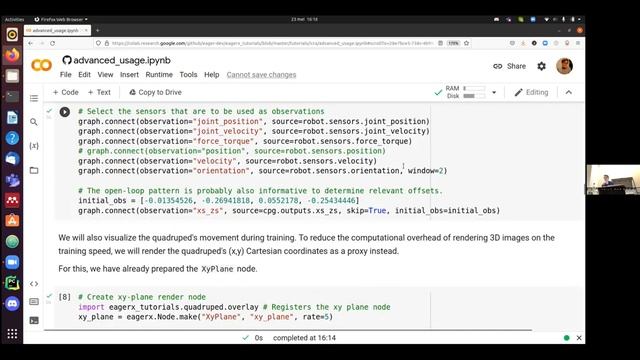Viewport: 640px width, 360px height.
Task: Reload the page in Firefox
Action: coord(52,43)
